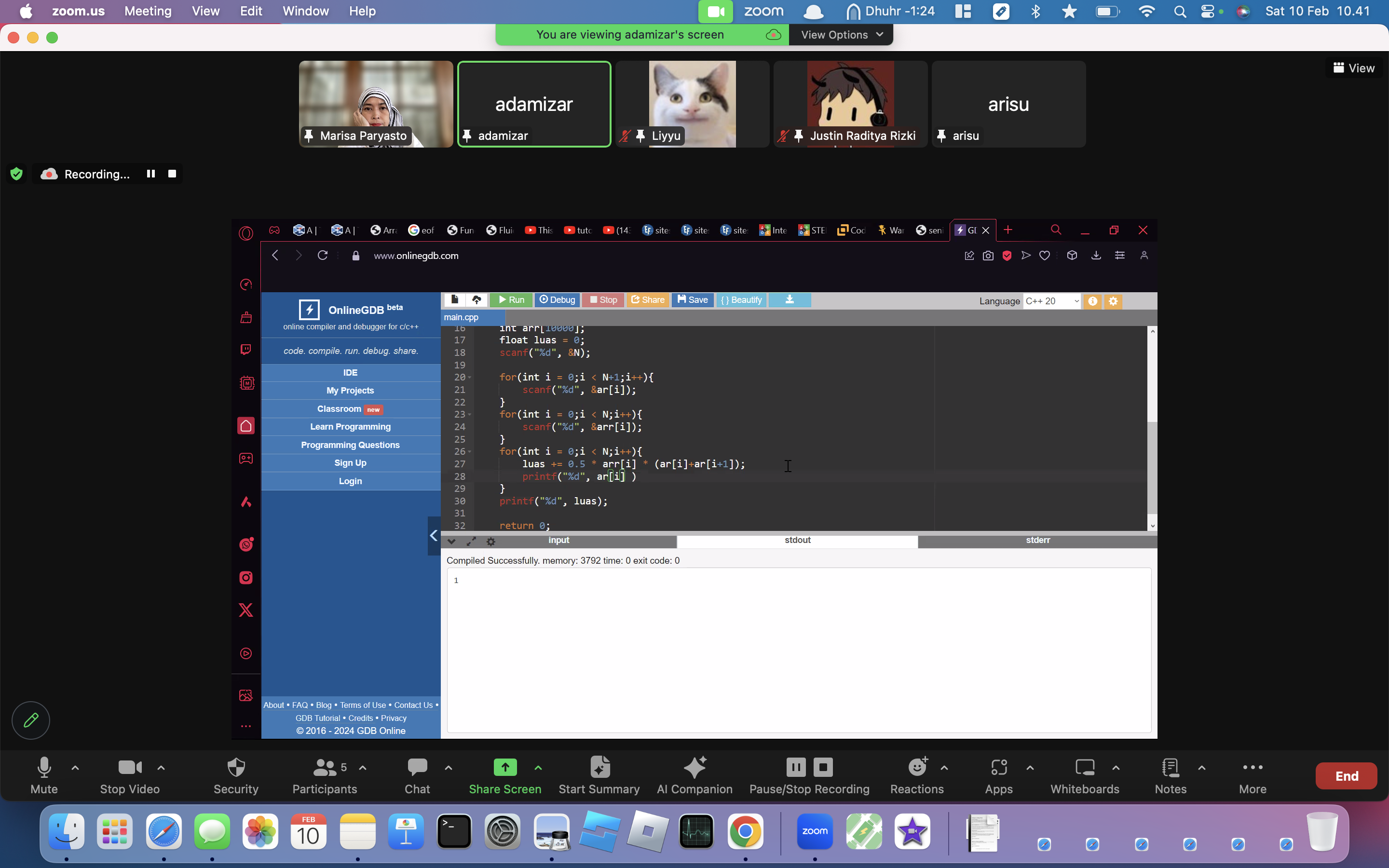The width and height of the screenshot is (1389, 868).
Task: End the meeting
Action: pyautogui.click(x=1346, y=775)
